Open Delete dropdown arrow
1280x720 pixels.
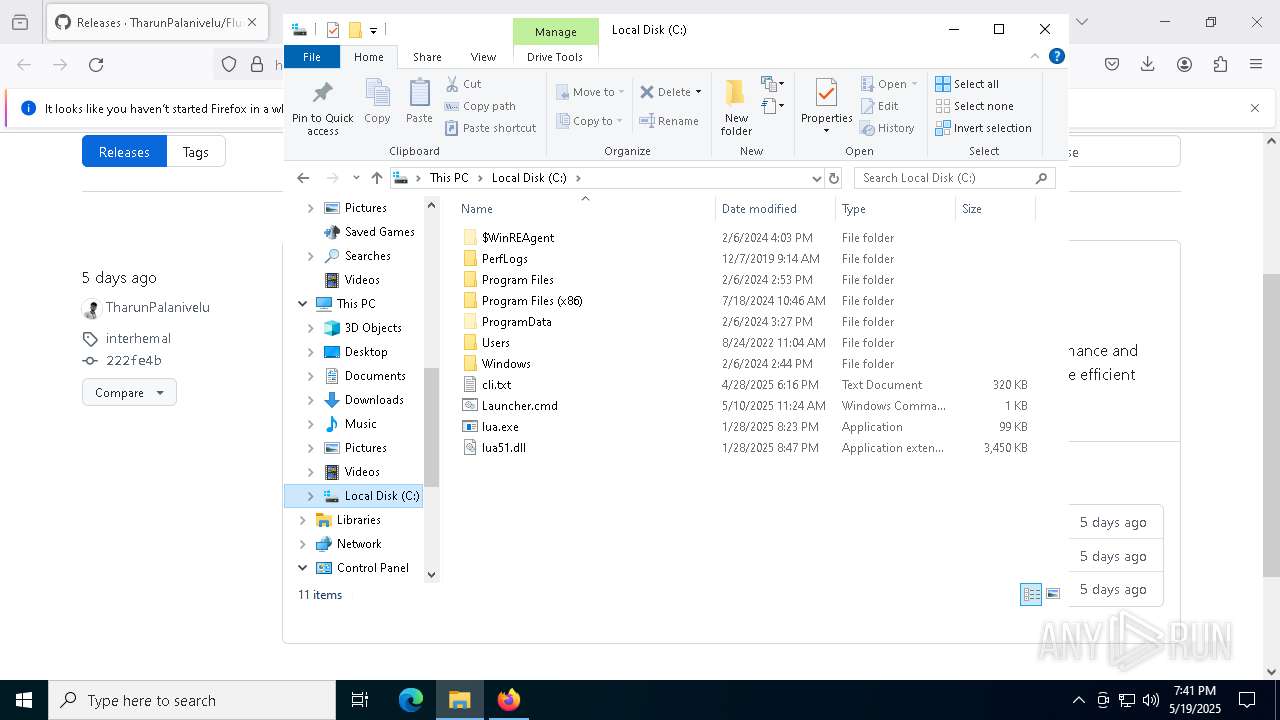(x=698, y=92)
